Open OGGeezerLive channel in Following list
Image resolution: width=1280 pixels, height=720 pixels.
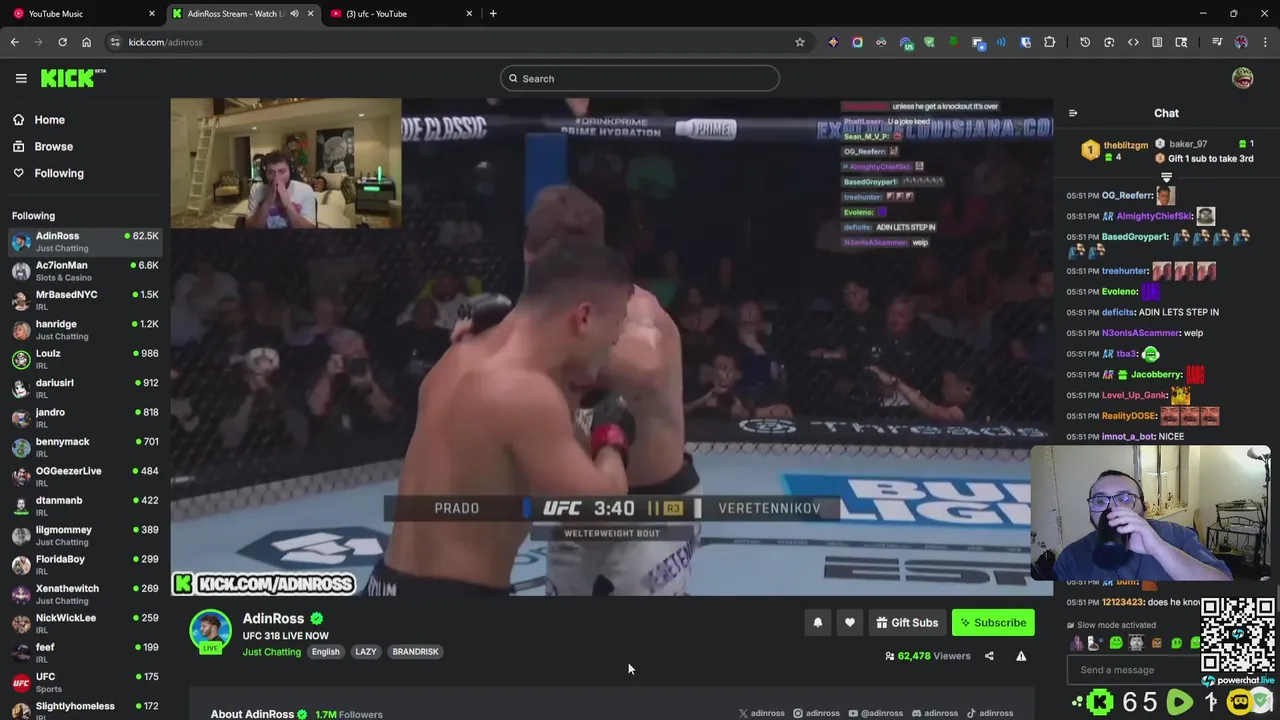(85, 476)
